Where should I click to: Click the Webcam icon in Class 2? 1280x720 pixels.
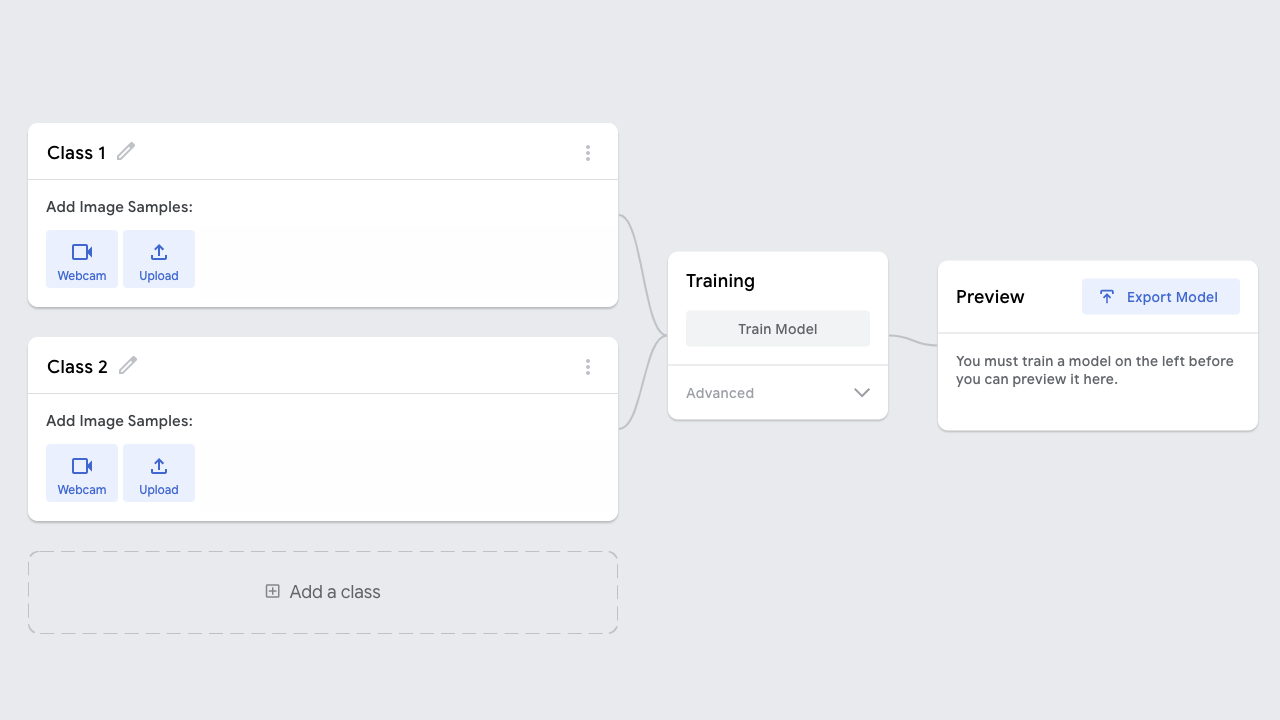pyautogui.click(x=82, y=466)
